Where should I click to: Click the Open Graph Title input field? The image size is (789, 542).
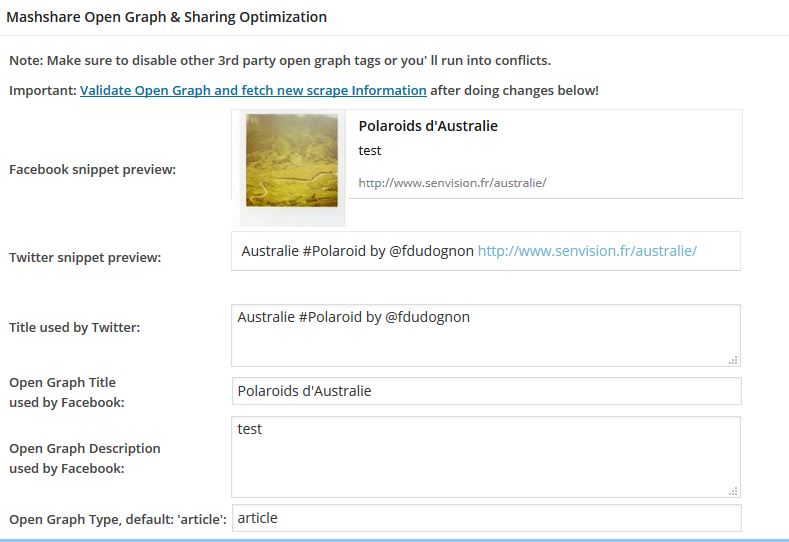click(x=487, y=391)
